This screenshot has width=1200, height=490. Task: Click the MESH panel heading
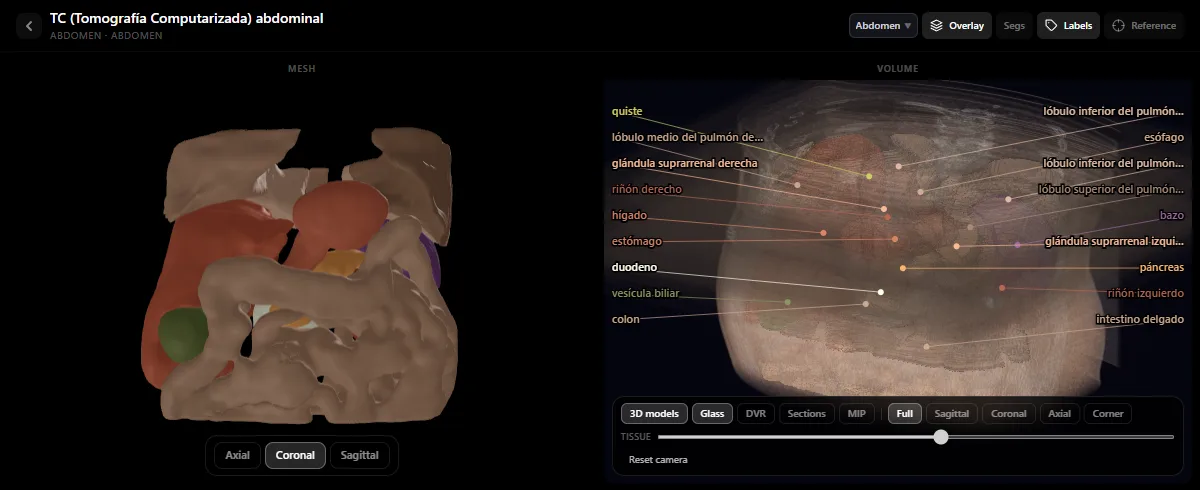coord(301,69)
